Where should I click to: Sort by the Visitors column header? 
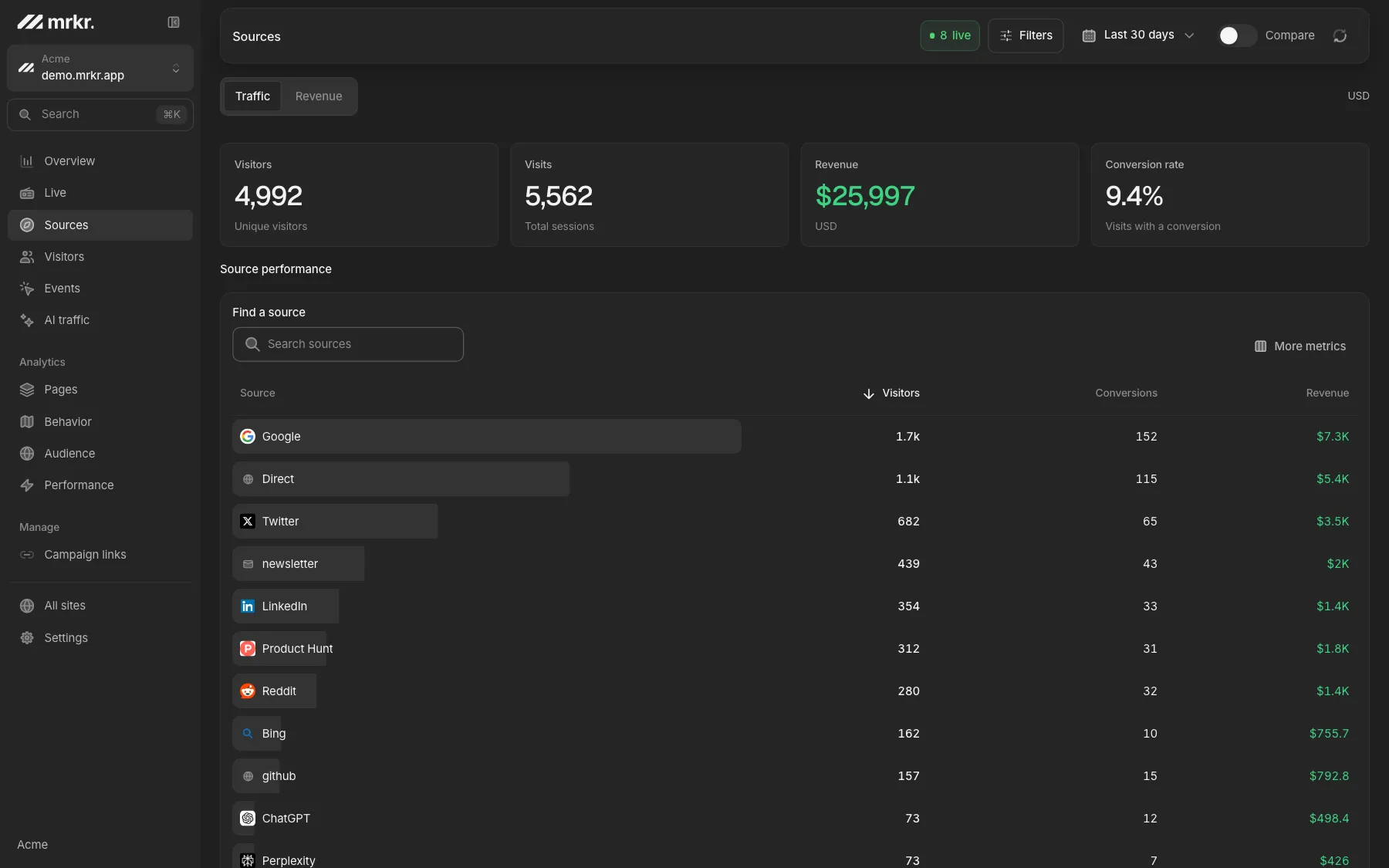(x=891, y=393)
